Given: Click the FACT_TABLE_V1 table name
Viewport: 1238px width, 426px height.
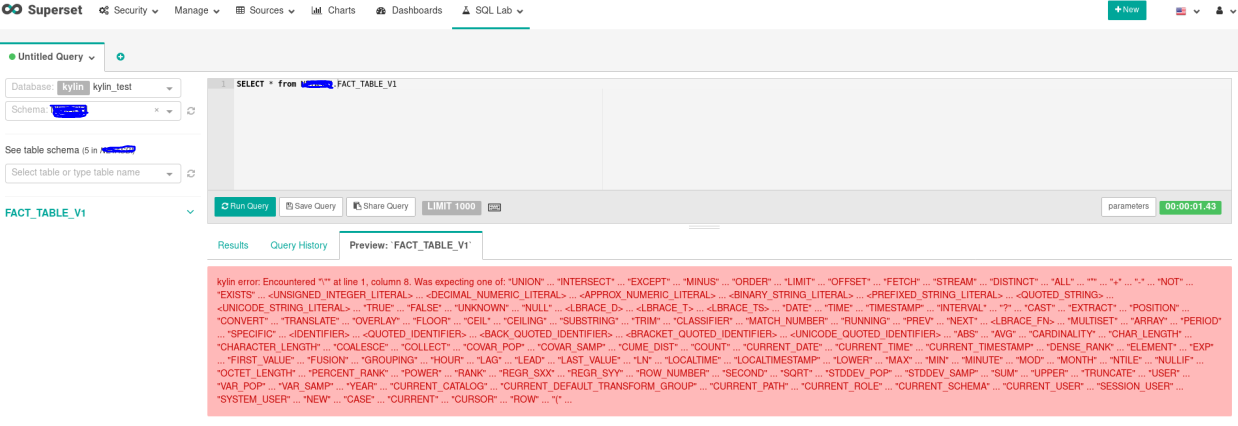Looking at the screenshot, I should click(x=45, y=213).
